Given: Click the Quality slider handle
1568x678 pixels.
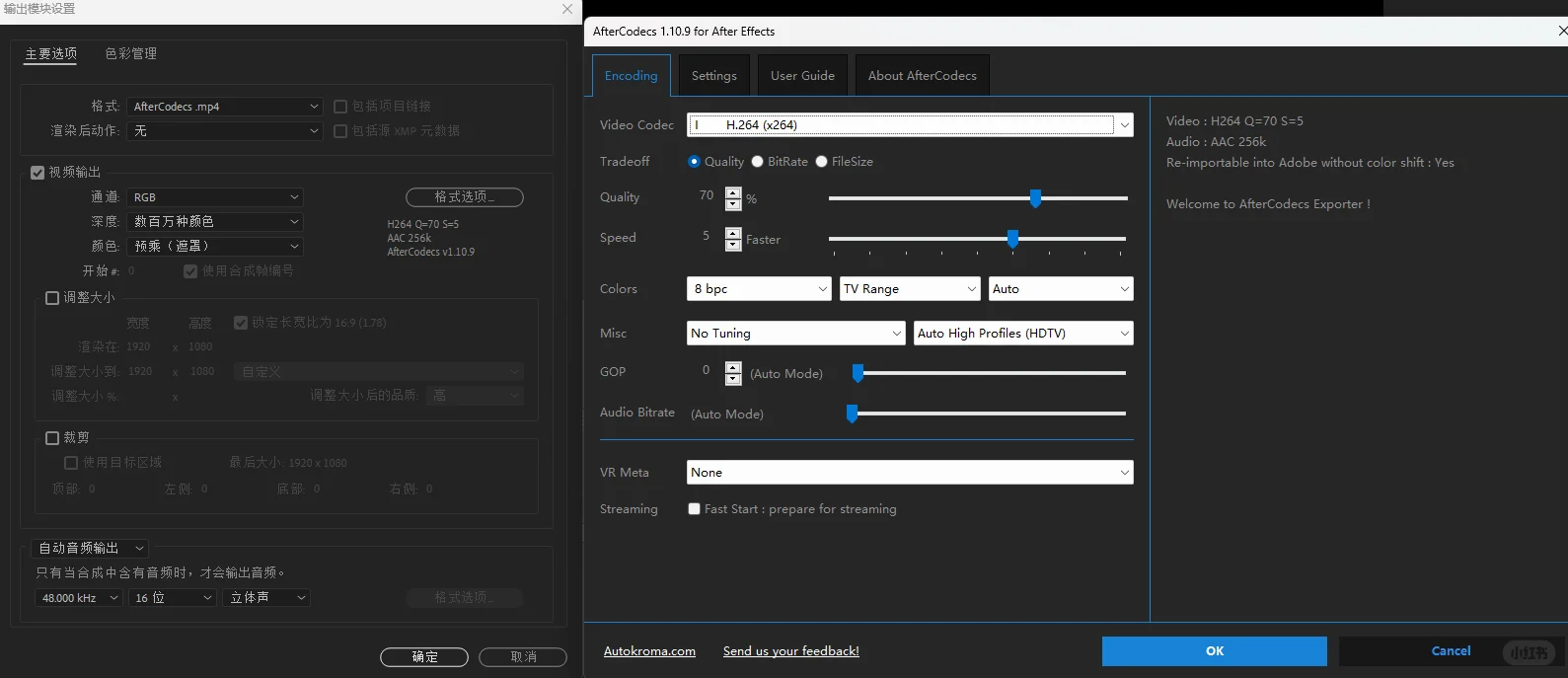Looking at the screenshot, I should point(1035,198).
